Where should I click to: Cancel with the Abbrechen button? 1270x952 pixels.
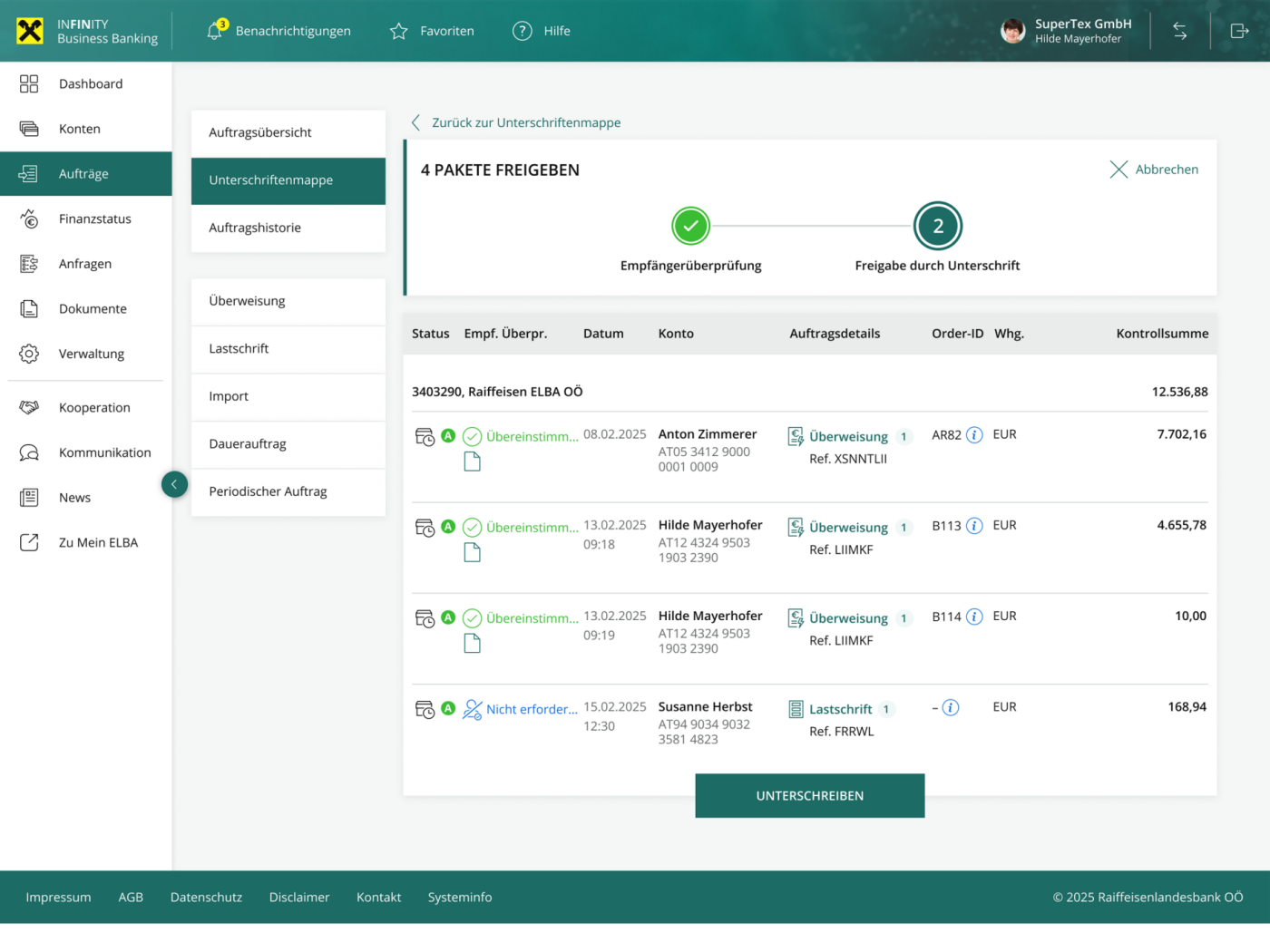[1154, 170]
